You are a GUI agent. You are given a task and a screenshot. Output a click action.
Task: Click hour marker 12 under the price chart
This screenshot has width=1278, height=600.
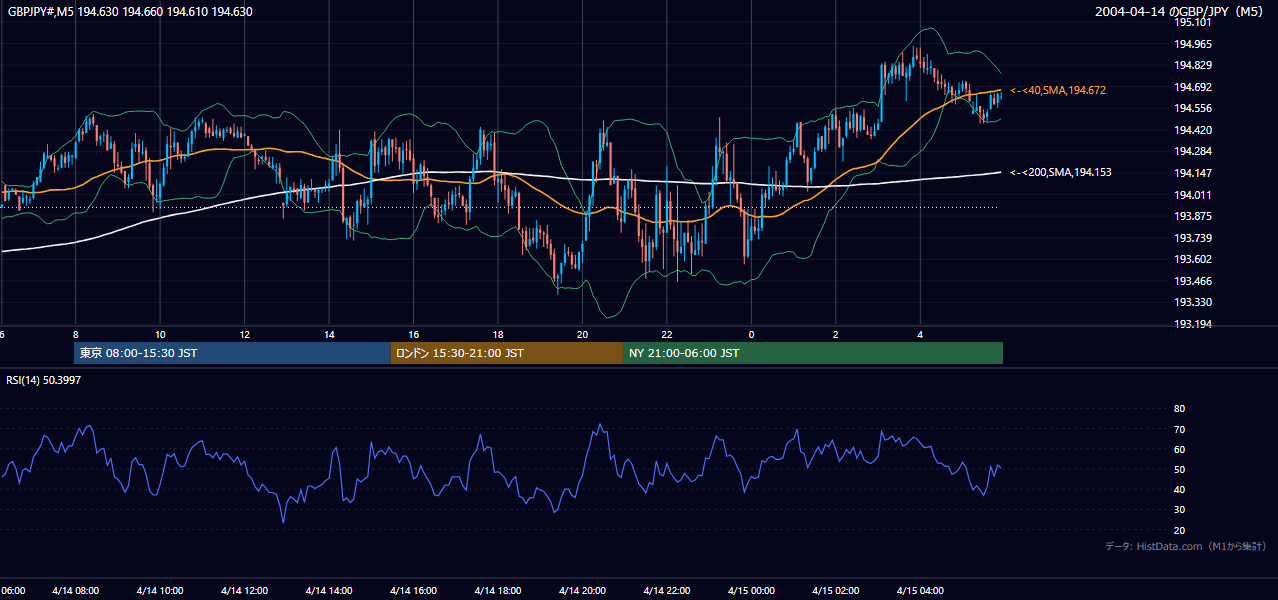(244, 335)
